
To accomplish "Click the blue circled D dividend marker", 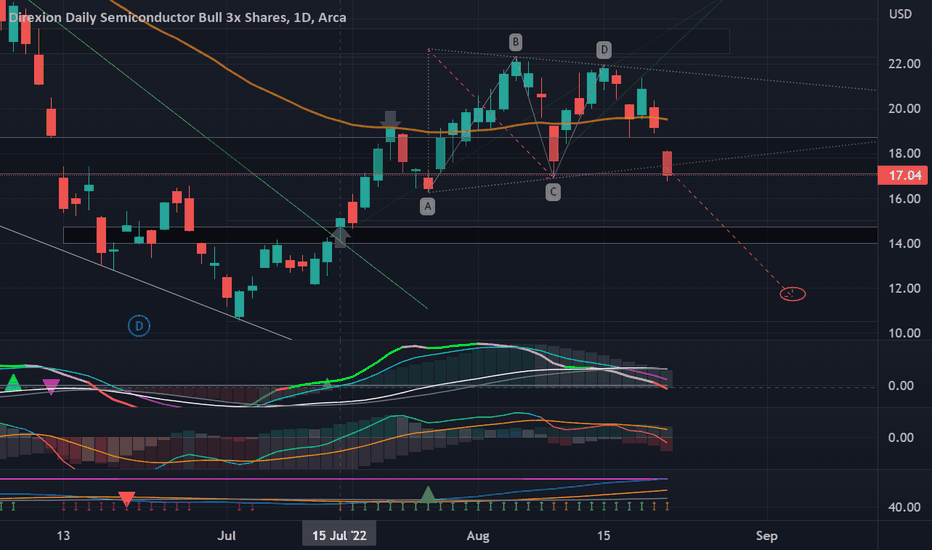I will 139,326.
